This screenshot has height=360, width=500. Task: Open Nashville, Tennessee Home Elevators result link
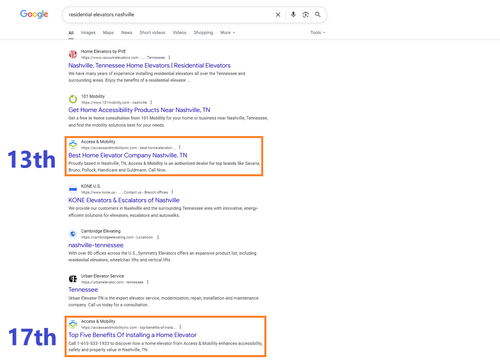tap(149, 65)
